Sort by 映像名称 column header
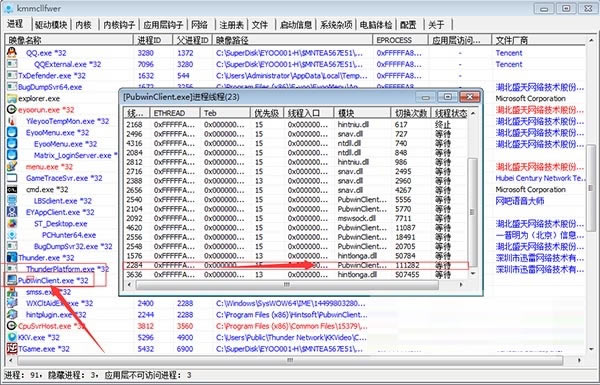The width and height of the screenshot is (600, 385). tap(69, 40)
